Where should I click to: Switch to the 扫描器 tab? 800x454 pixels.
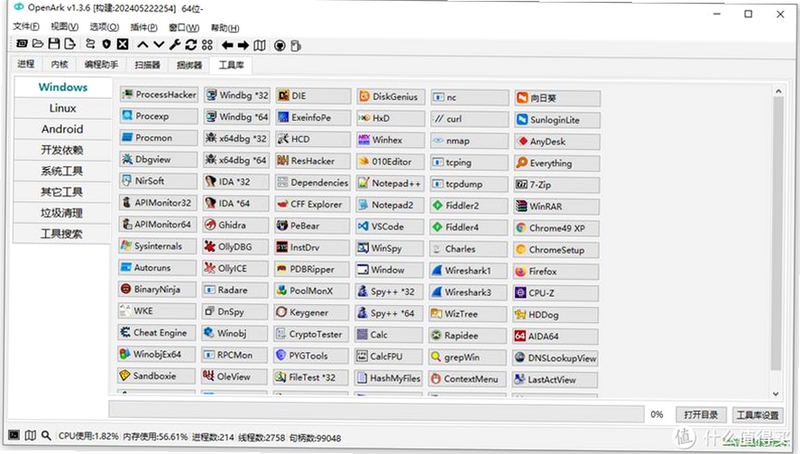point(147,65)
